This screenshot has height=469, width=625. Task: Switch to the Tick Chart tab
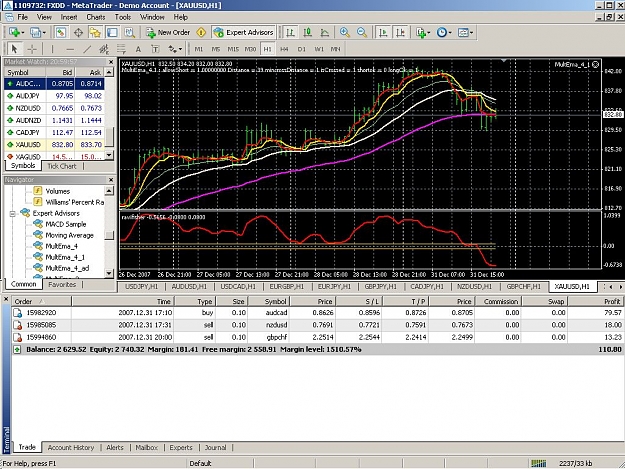[62, 166]
